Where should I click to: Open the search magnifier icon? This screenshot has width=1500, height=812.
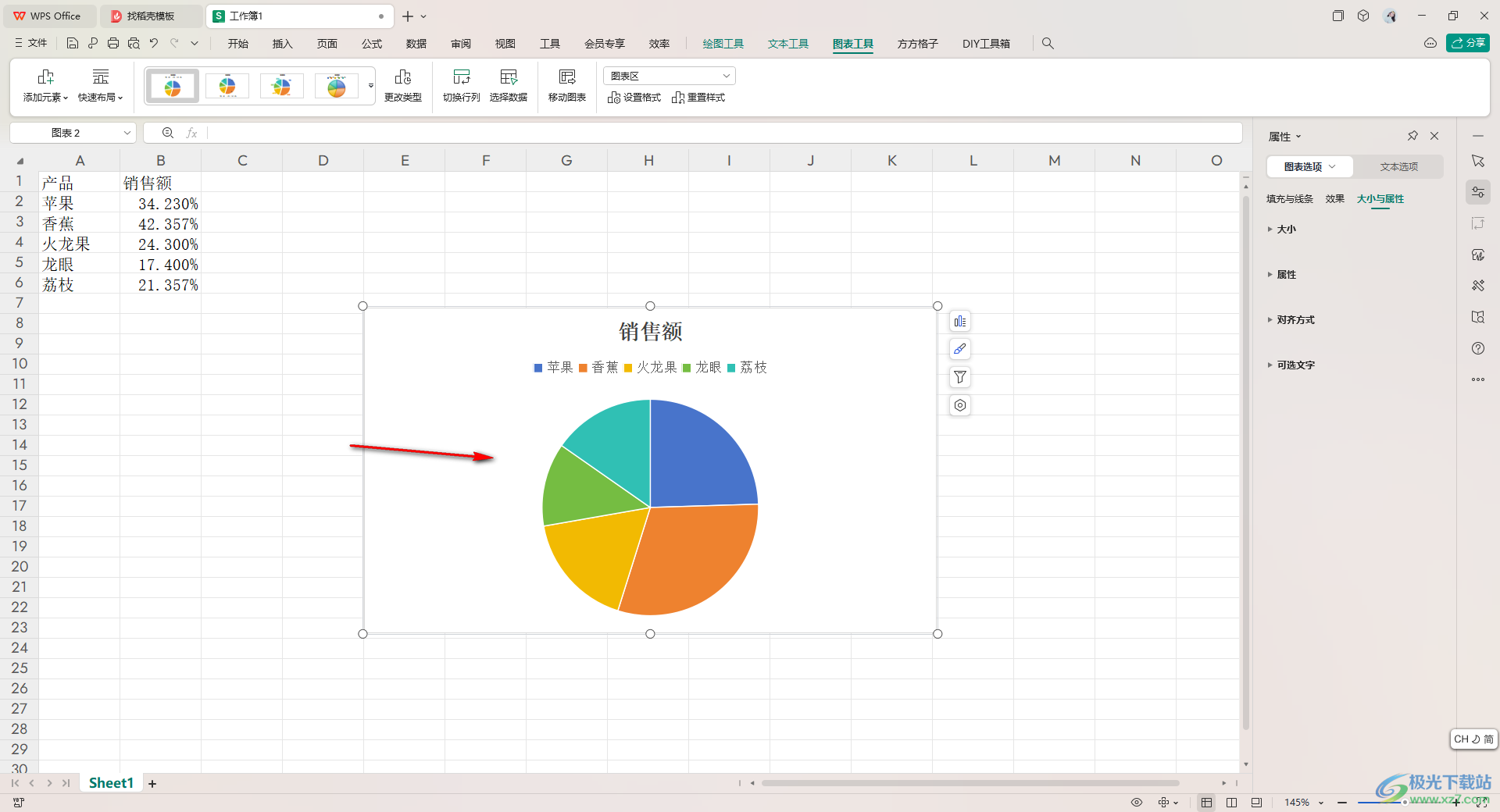click(x=1048, y=44)
